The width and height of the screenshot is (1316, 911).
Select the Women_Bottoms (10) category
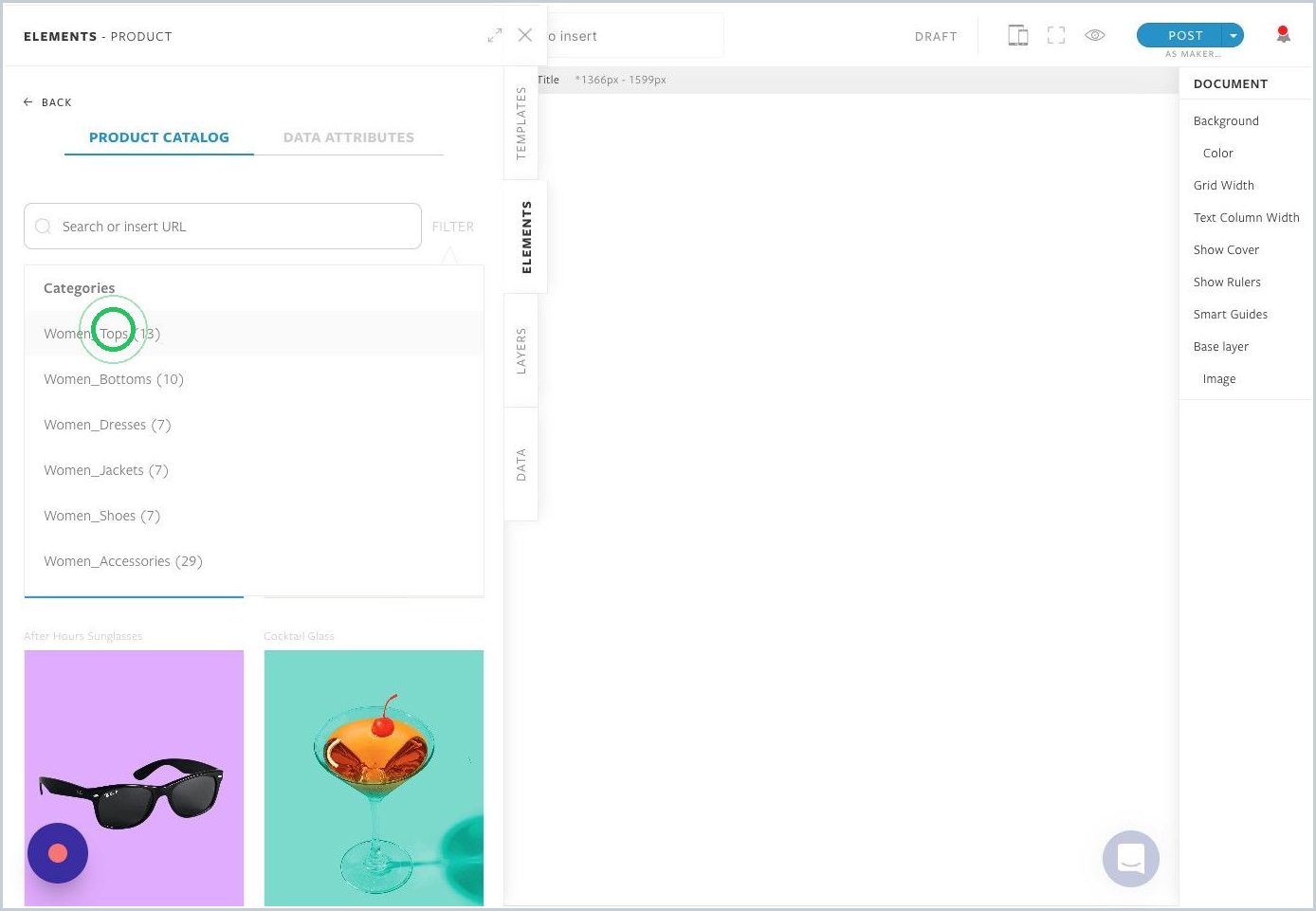pyautogui.click(x=254, y=379)
